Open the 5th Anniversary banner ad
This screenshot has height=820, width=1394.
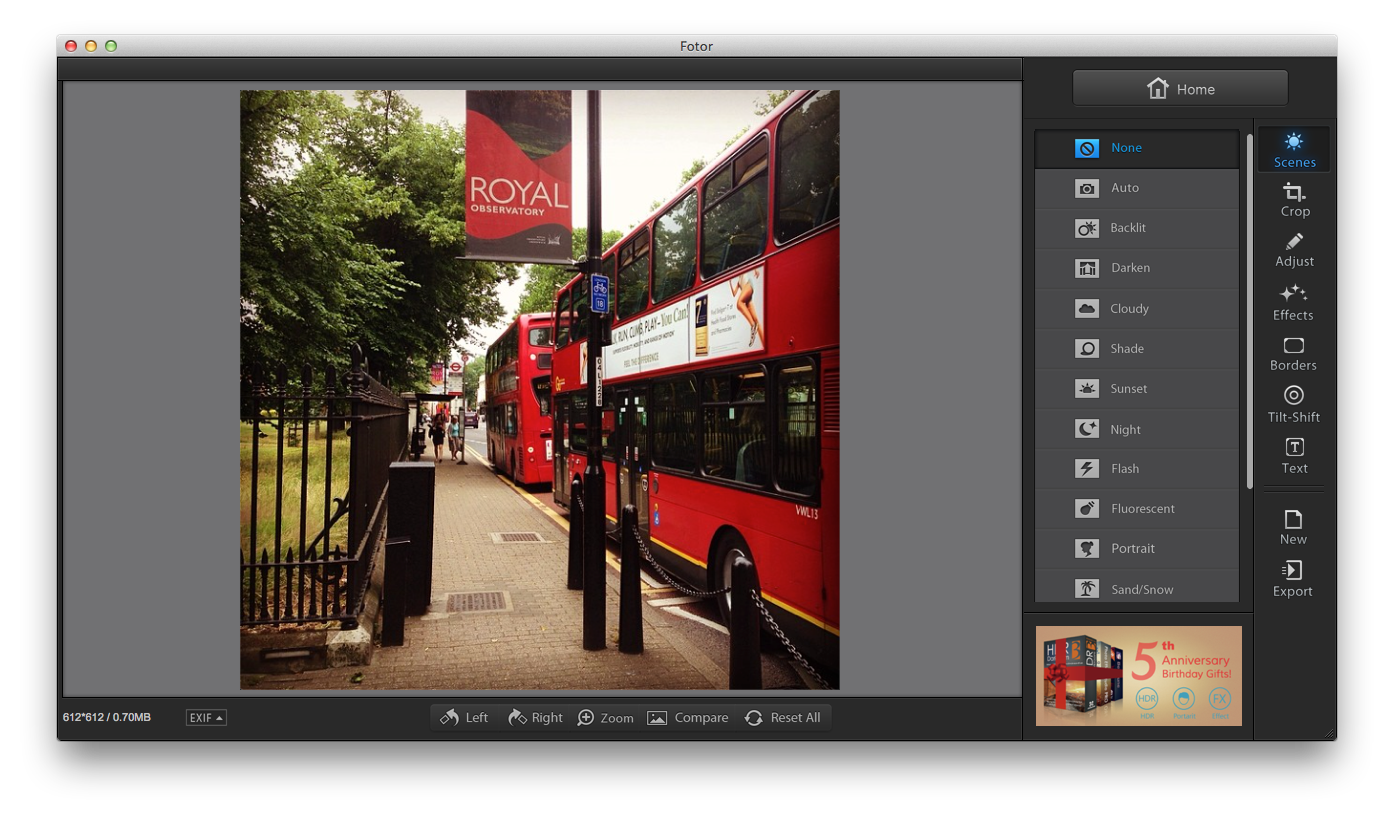(x=1138, y=676)
